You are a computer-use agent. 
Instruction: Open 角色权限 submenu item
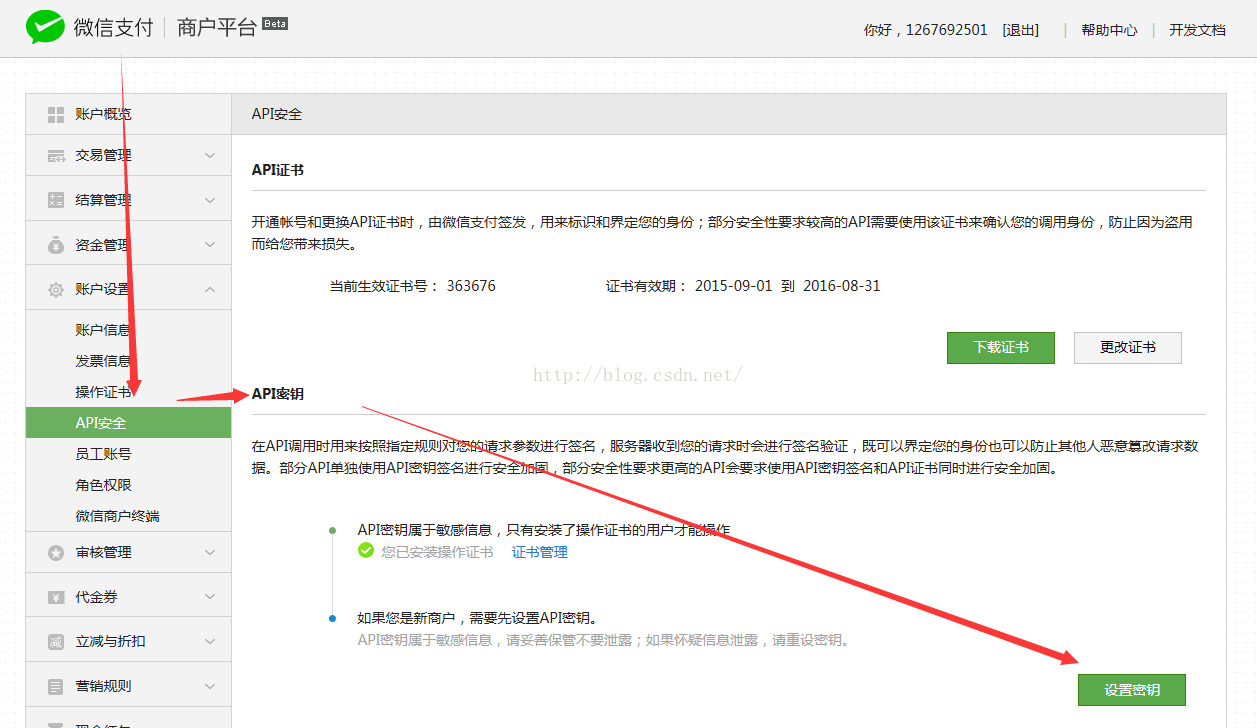(x=103, y=485)
